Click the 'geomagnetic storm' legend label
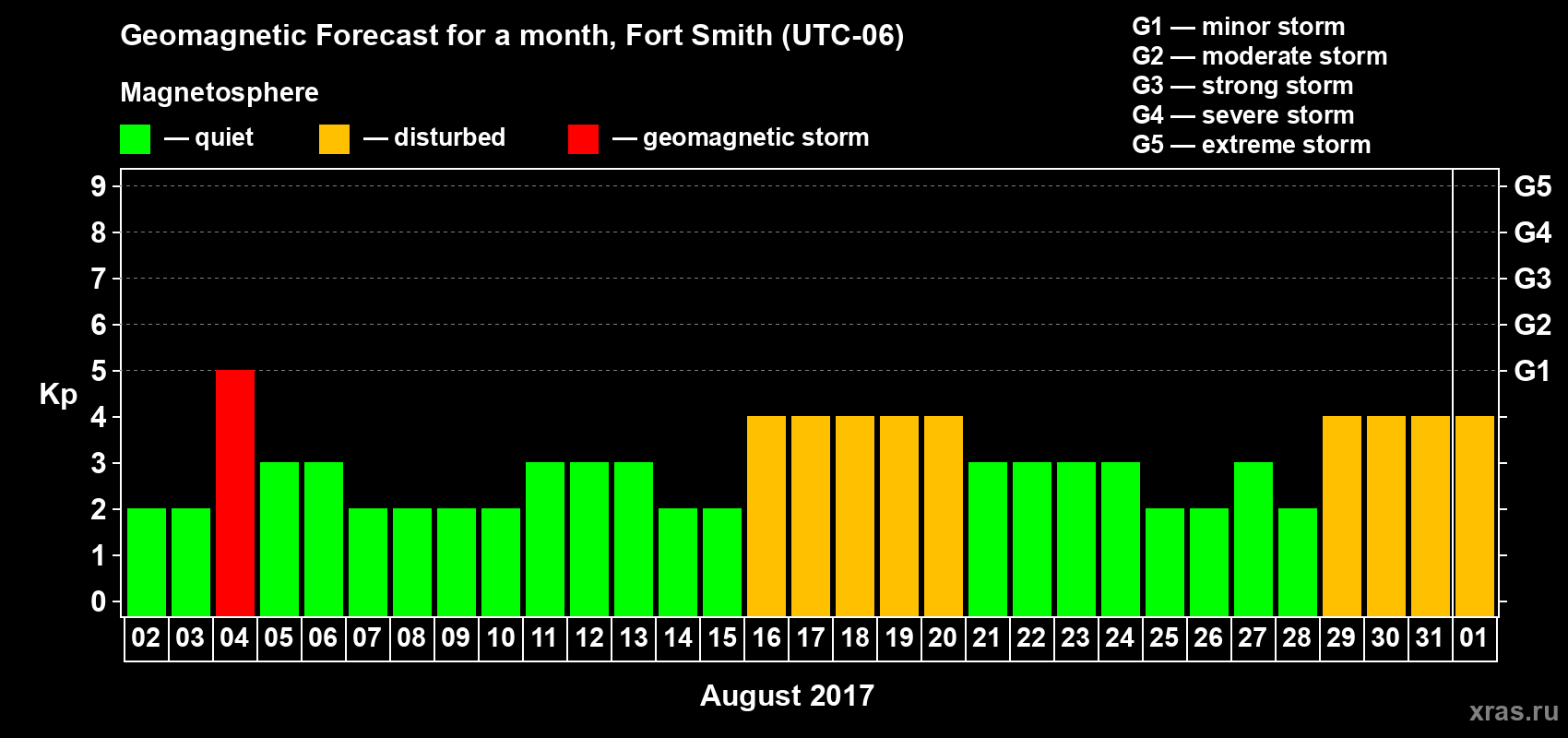The image size is (1568, 738). [756, 137]
